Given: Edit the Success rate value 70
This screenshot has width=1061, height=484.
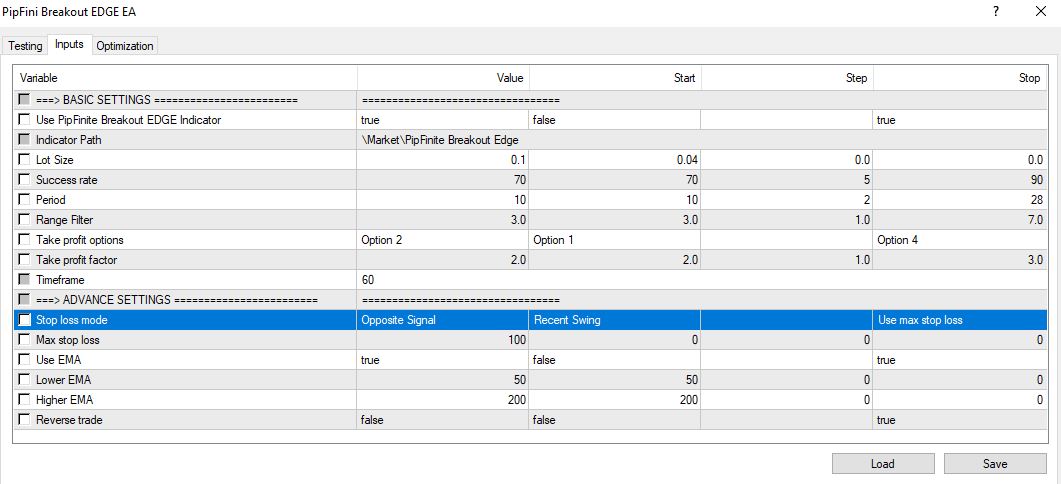Looking at the screenshot, I should [443, 180].
